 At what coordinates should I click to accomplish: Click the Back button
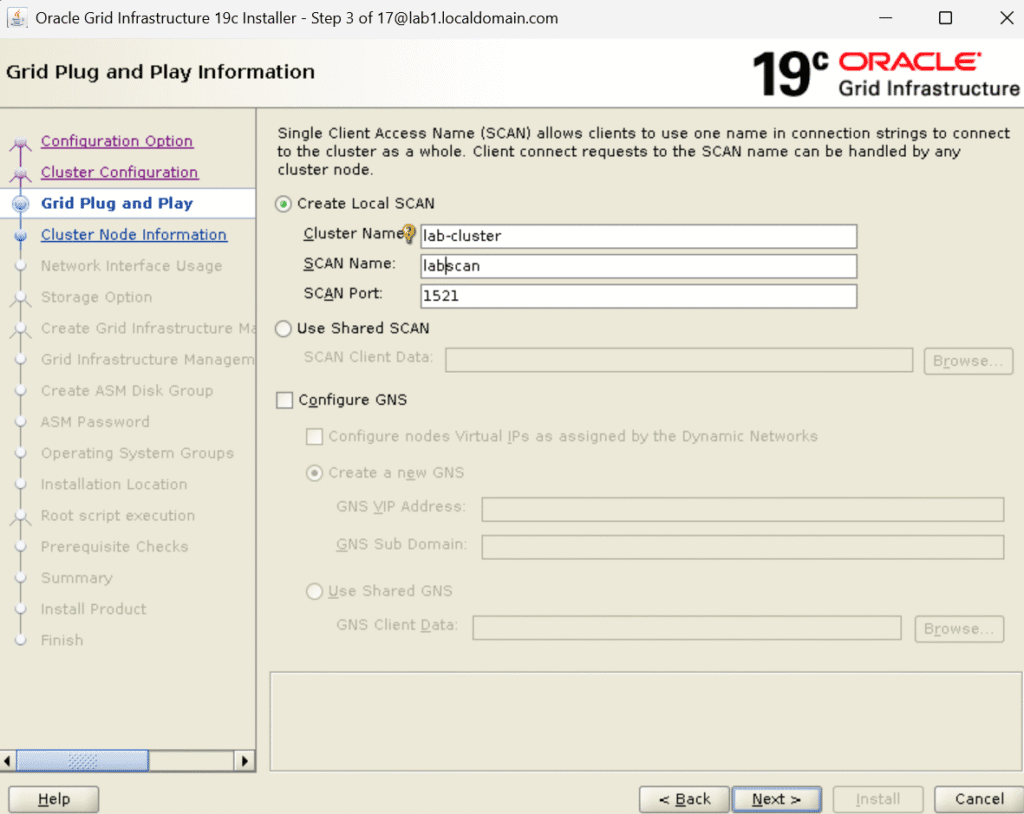[x=684, y=799]
